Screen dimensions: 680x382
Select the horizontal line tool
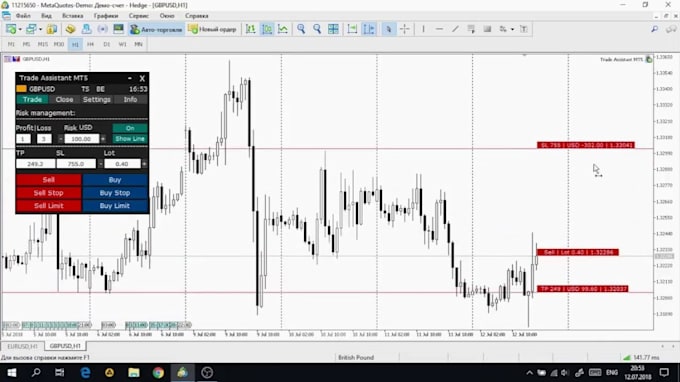[x=439, y=29]
